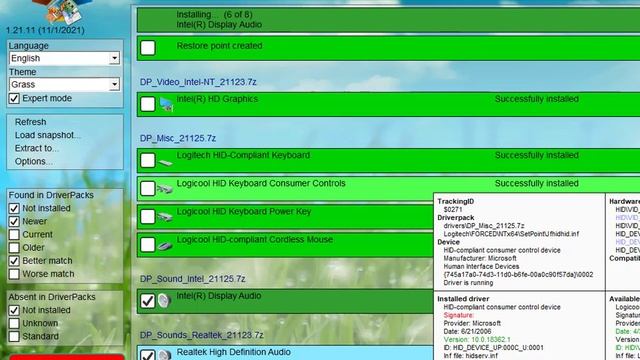Image resolution: width=640 pixels, height=360 pixels.
Task: Uncheck Not installed under Found in DriverPacks
Action: point(14,208)
